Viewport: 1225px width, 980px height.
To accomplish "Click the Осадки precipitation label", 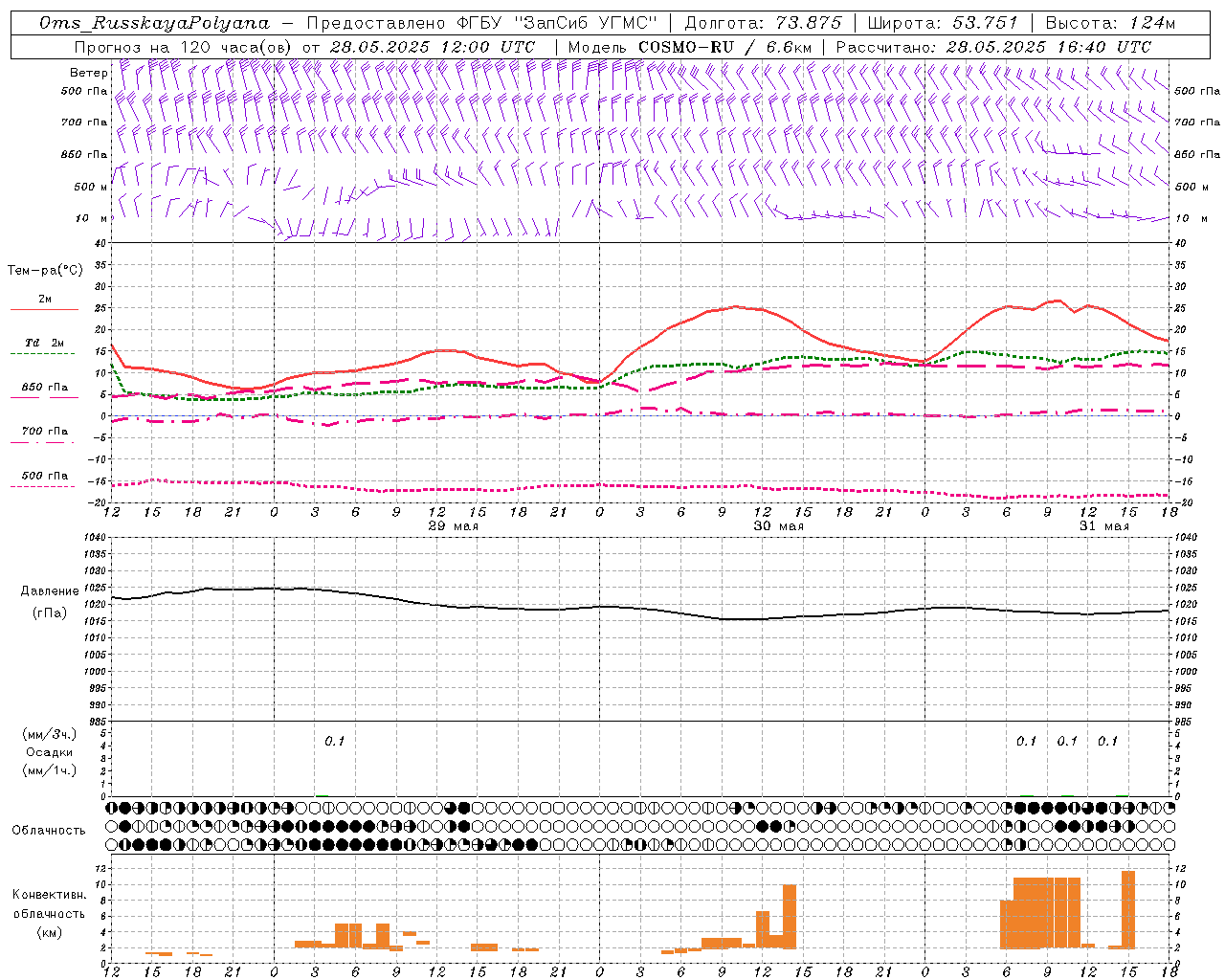I will [x=50, y=752].
